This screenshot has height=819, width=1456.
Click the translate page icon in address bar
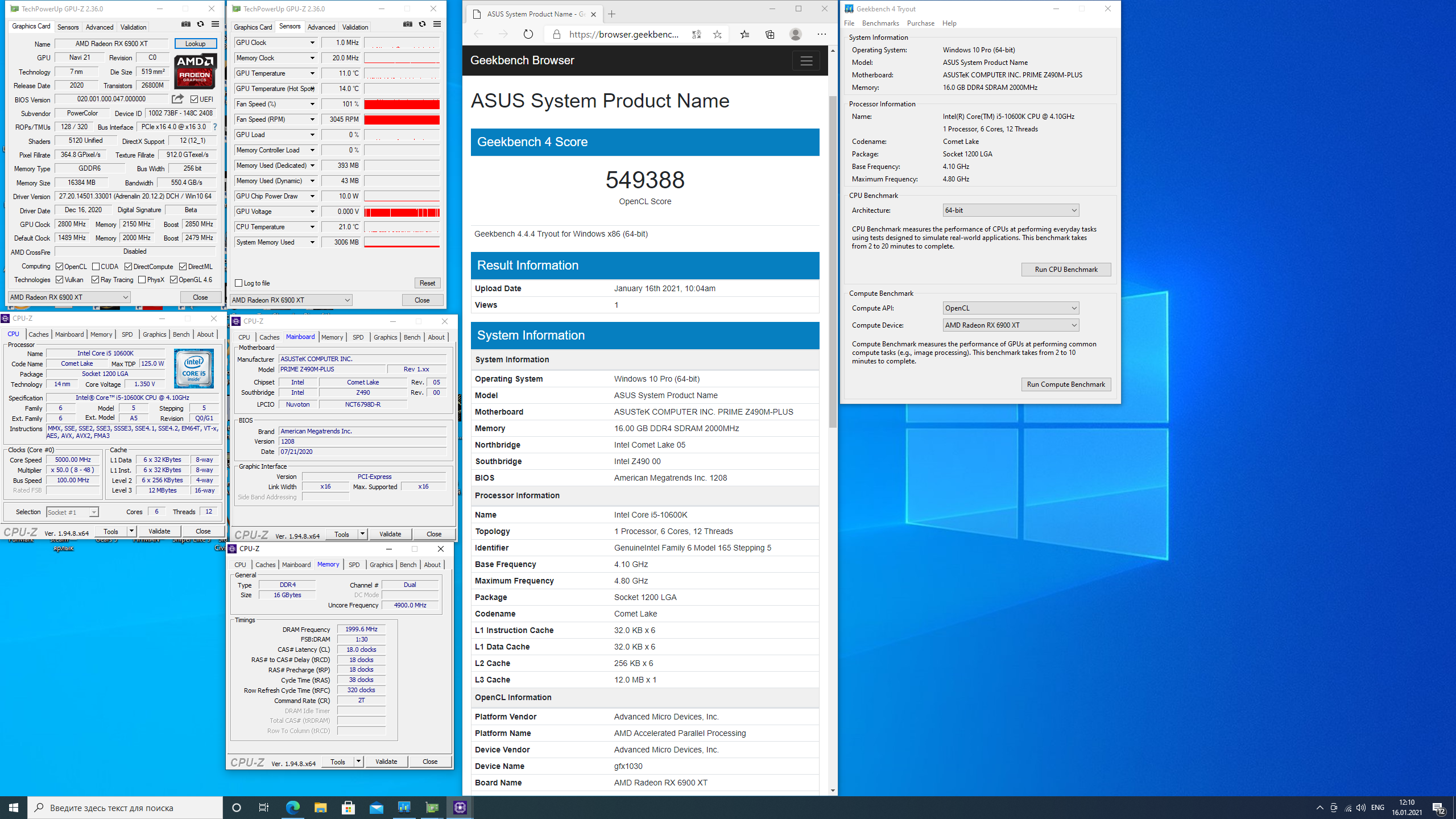[x=697, y=34]
